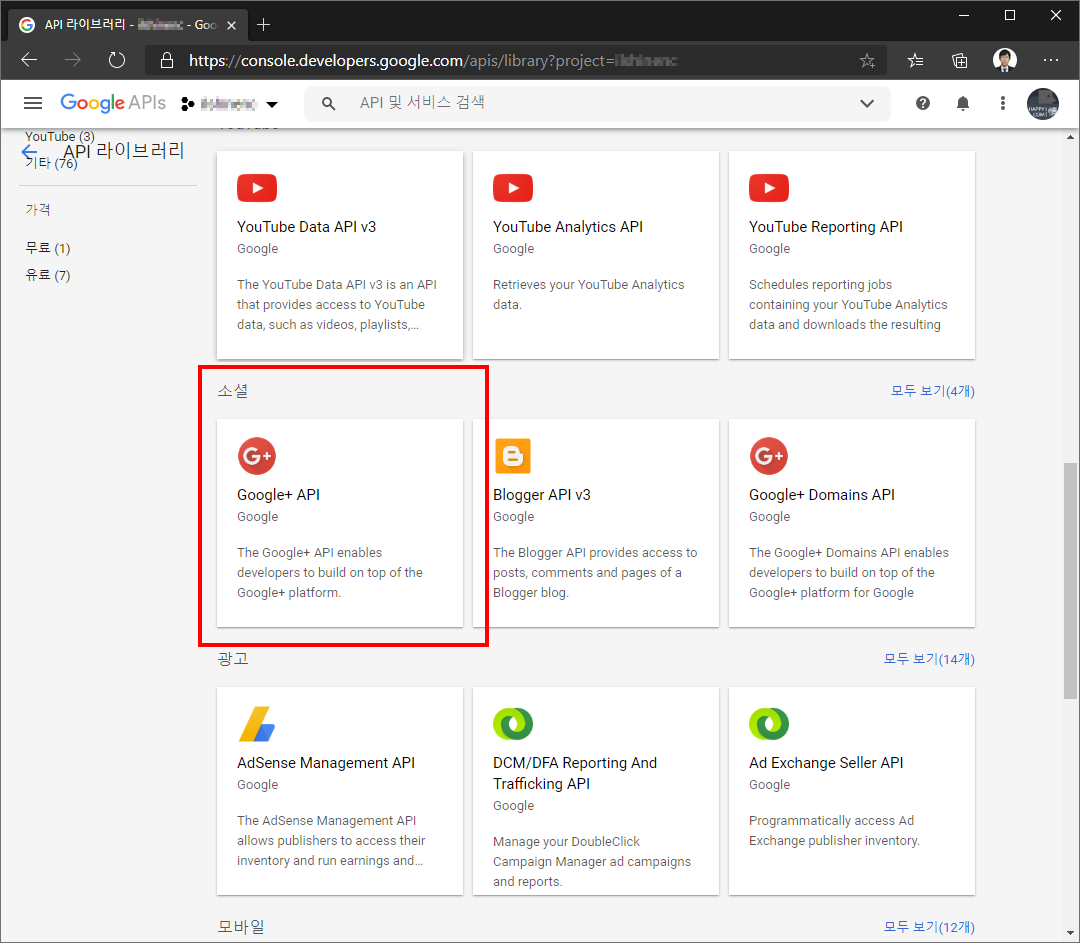View all 4 social APIs link
The image size is (1080, 943).
click(x=933, y=391)
